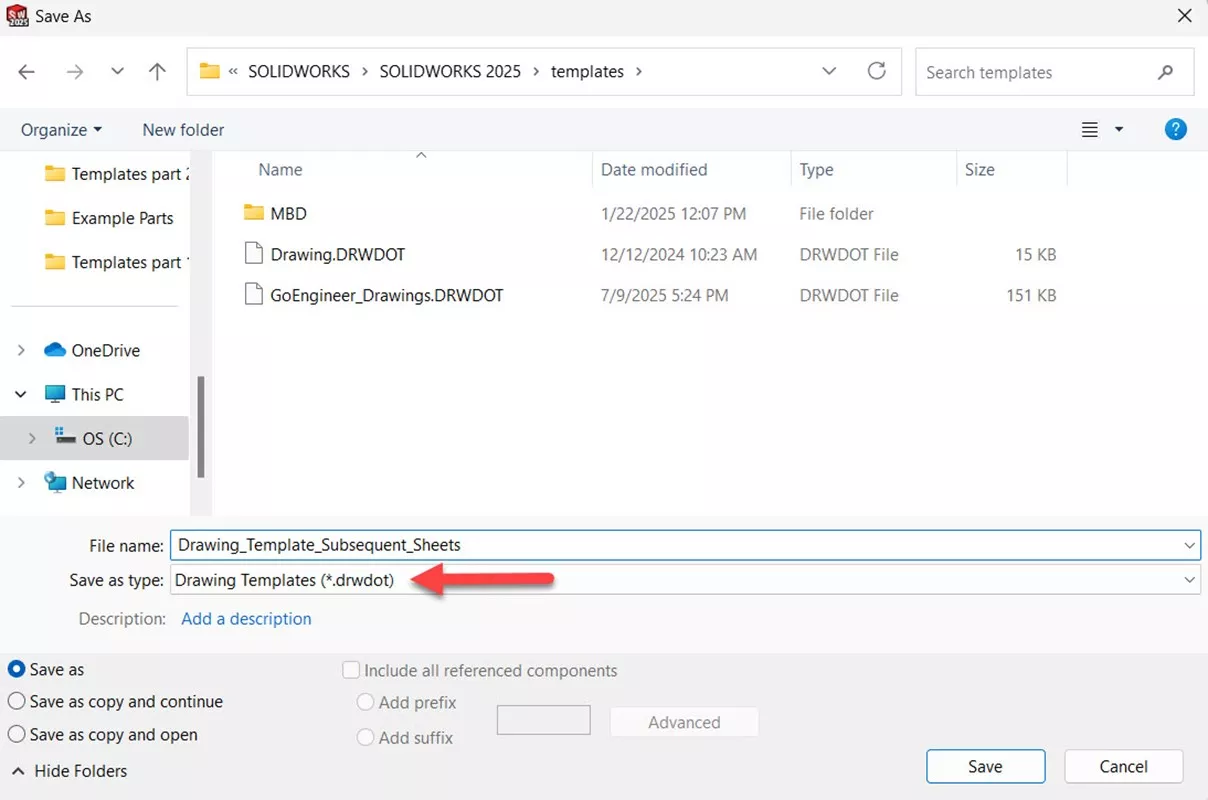Refresh the templates folder listing
Viewport: 1208px width, 800px height.
point(877,71)
